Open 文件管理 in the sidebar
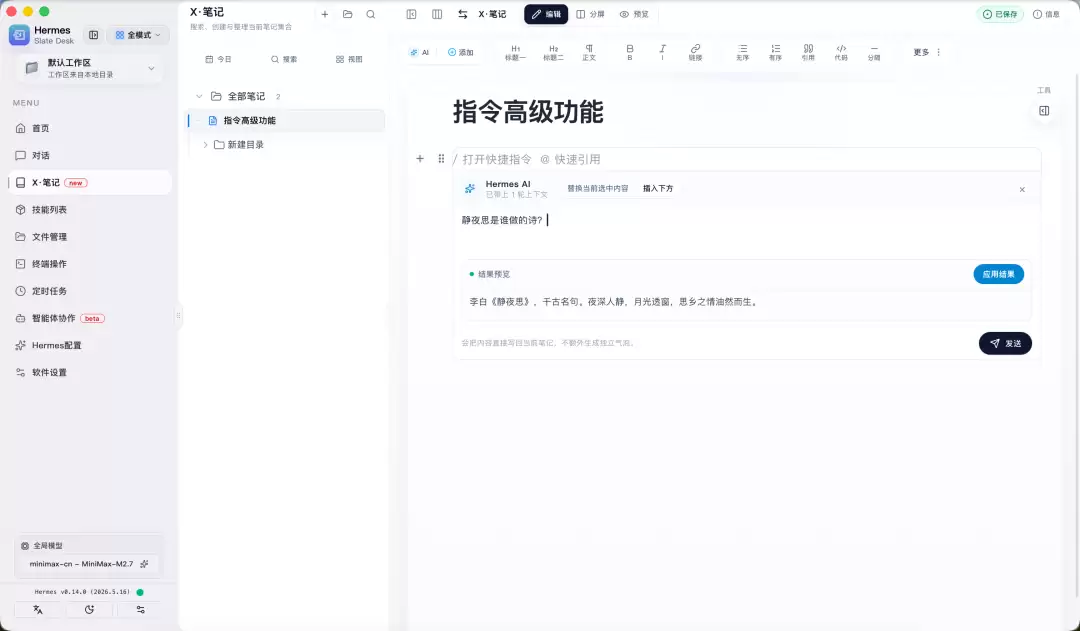 (x=90, y=237)
